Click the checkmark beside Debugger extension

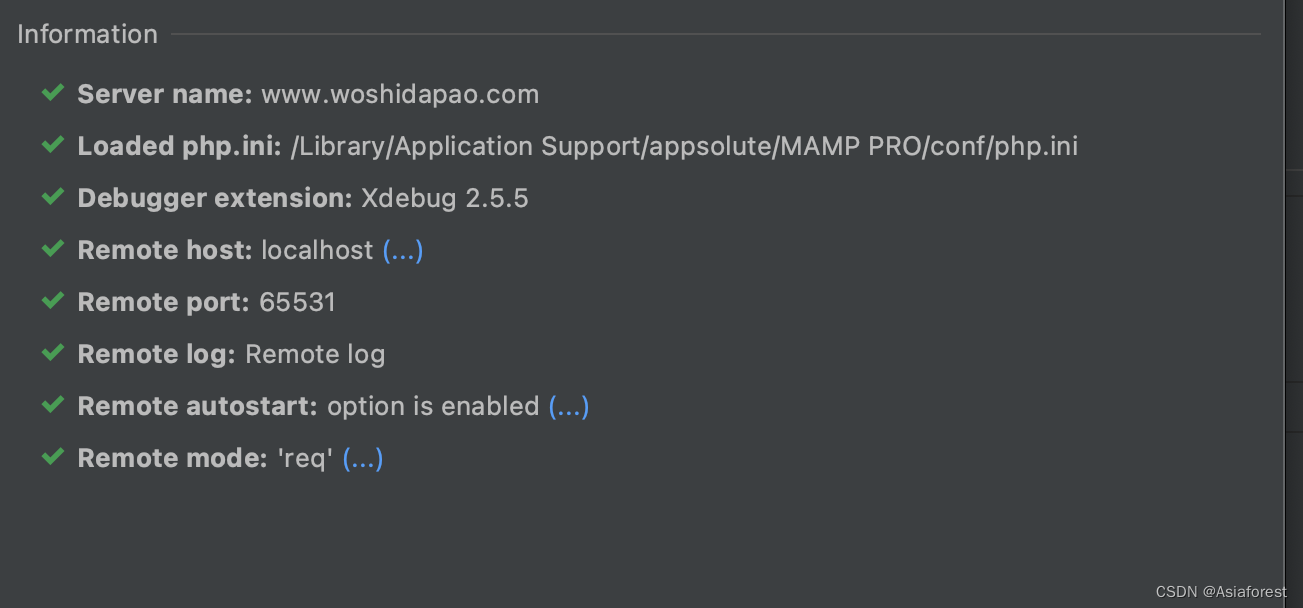[52, 197]
